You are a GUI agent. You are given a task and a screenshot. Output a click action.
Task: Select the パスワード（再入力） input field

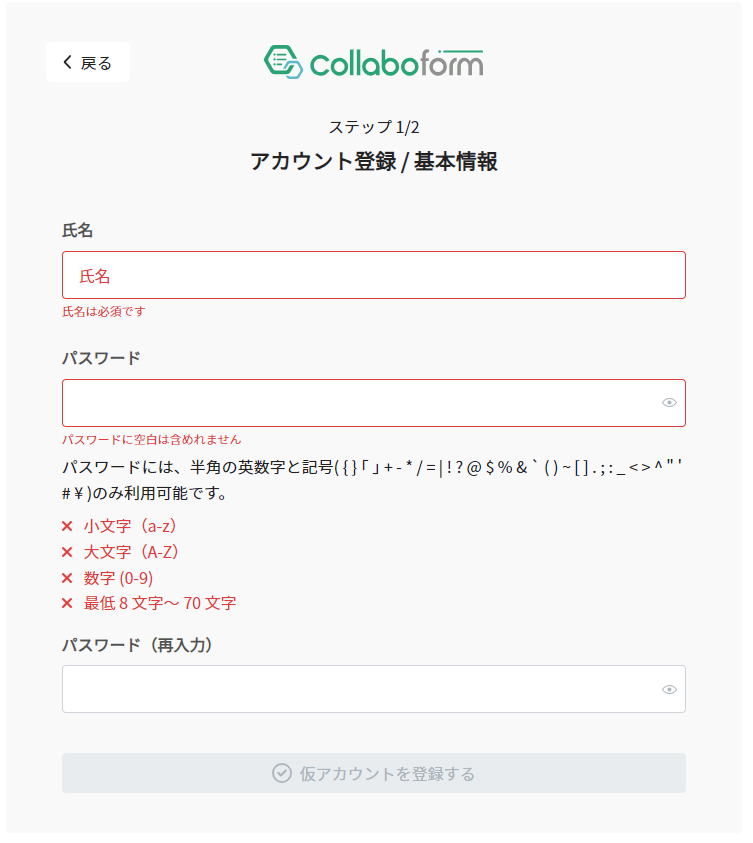[374, 689]
